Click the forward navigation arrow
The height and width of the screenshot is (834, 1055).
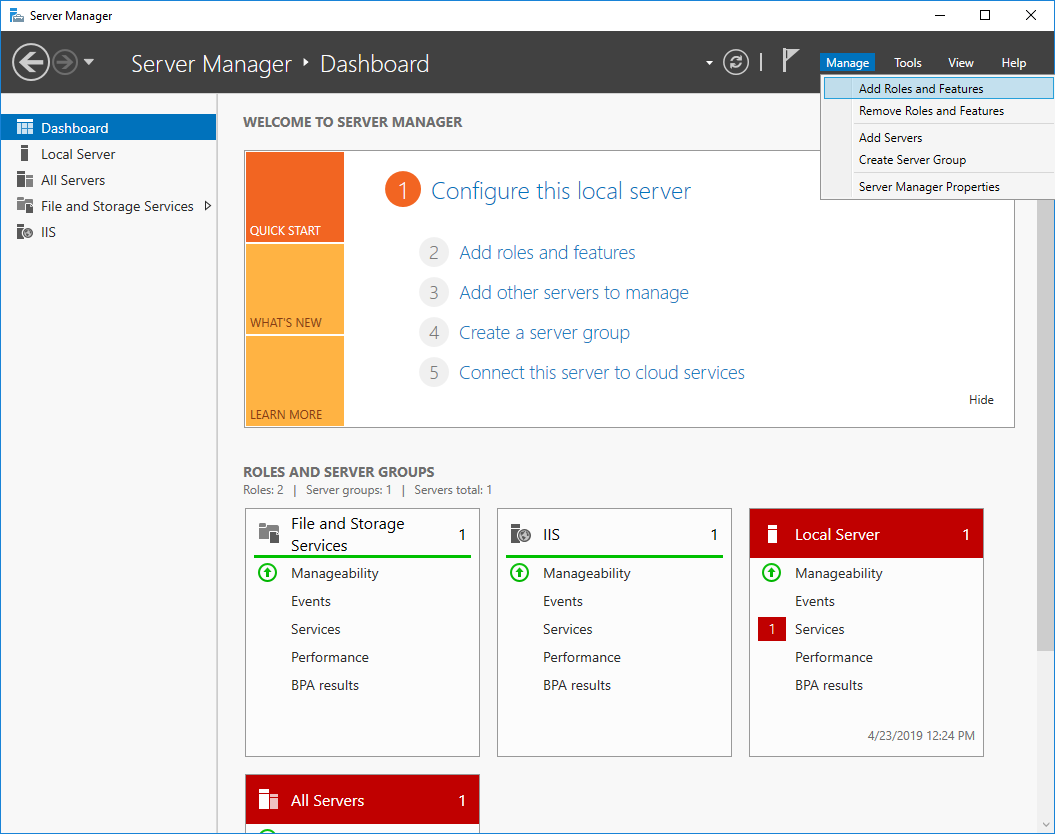coord(65,63)
